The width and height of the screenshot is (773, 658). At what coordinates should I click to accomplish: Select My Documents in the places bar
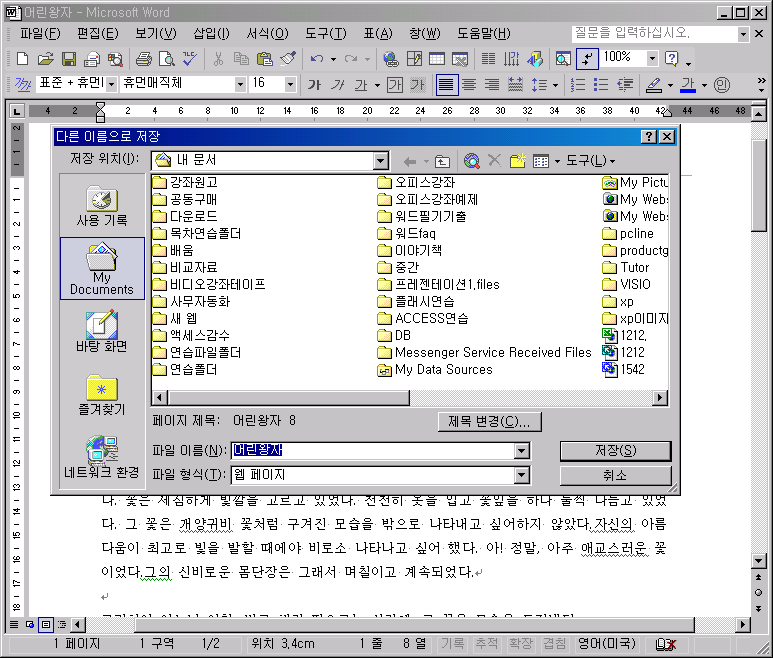point(102,269)
